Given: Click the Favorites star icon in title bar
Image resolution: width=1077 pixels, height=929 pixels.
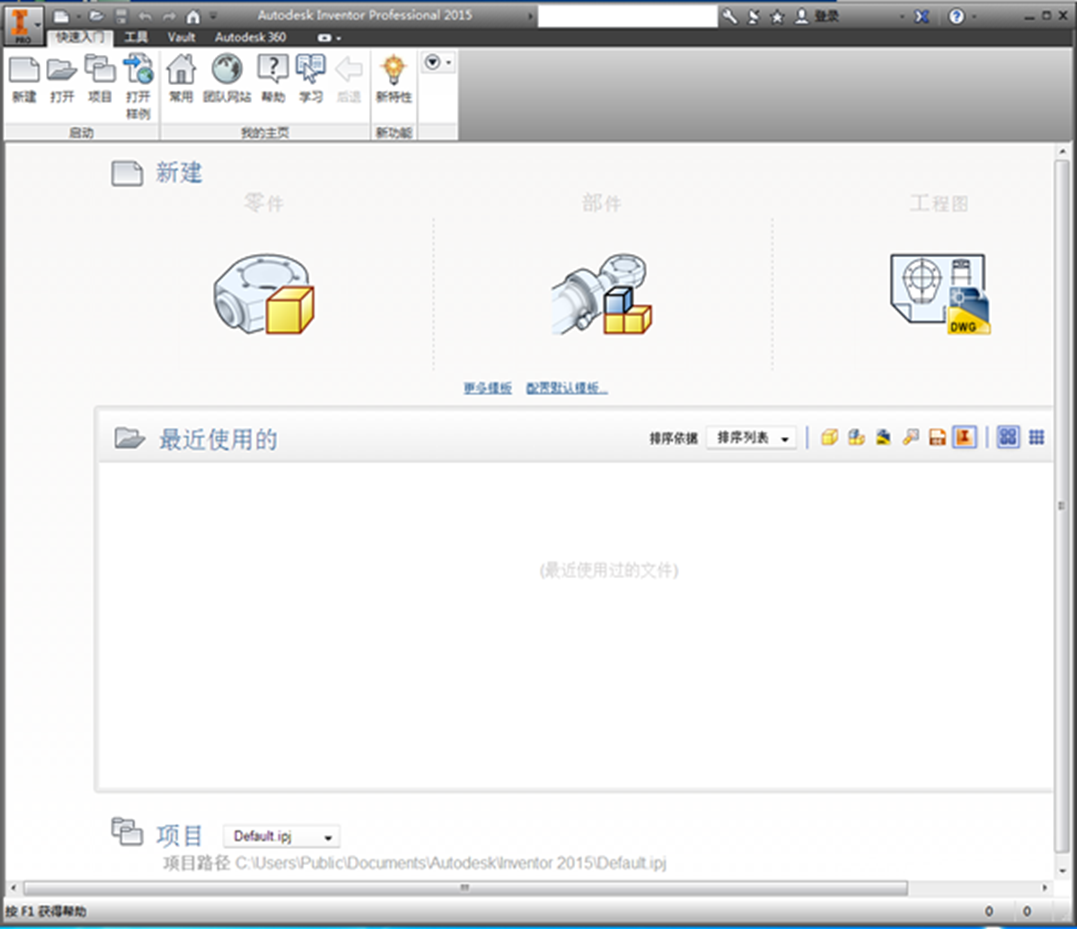Looking at the screenshot, I should tap(777, 16).
